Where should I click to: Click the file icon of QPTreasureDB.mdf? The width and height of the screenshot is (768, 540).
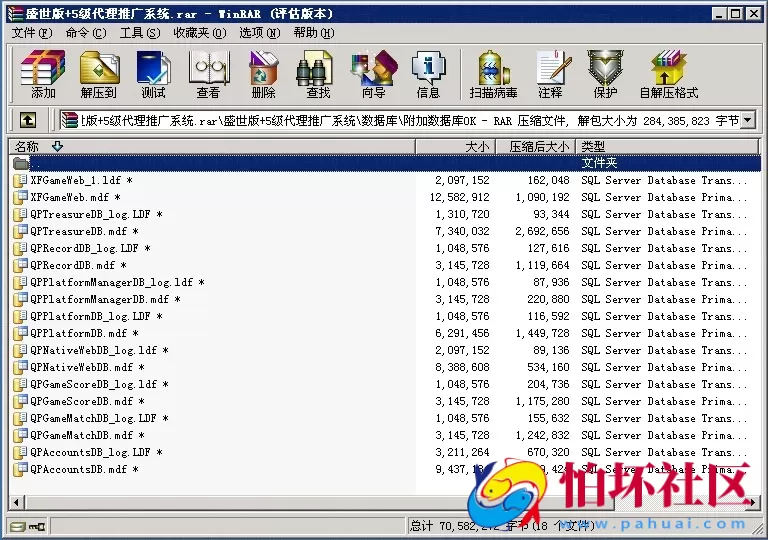pyautogui.click(x=20, y=231)
